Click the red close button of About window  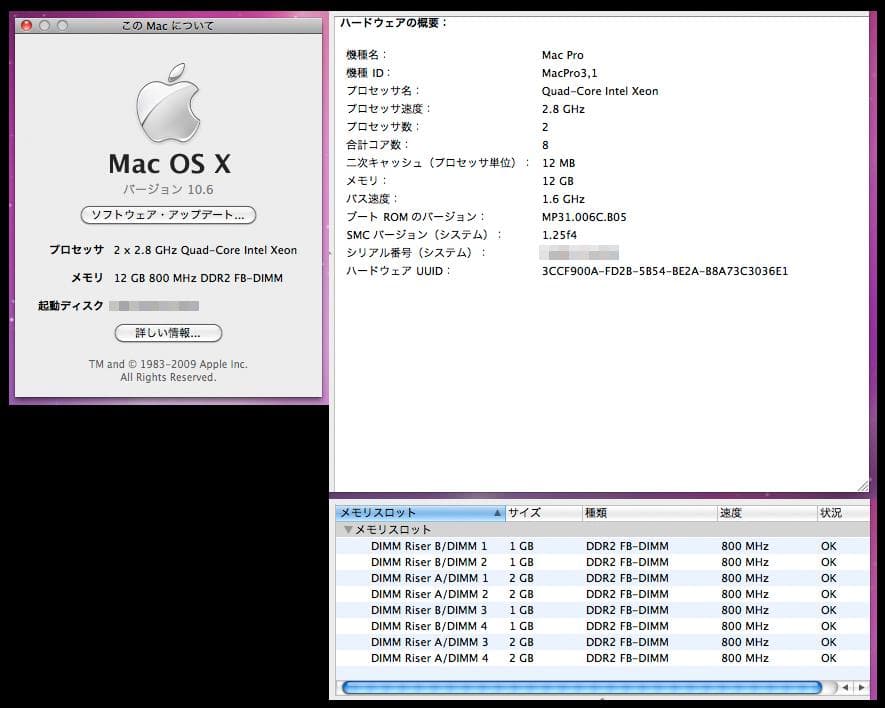25,25
